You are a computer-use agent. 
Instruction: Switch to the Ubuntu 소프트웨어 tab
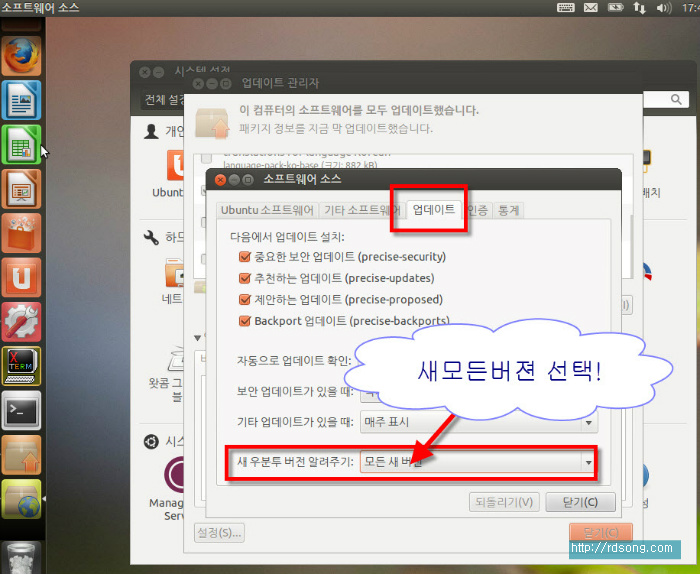267,210
